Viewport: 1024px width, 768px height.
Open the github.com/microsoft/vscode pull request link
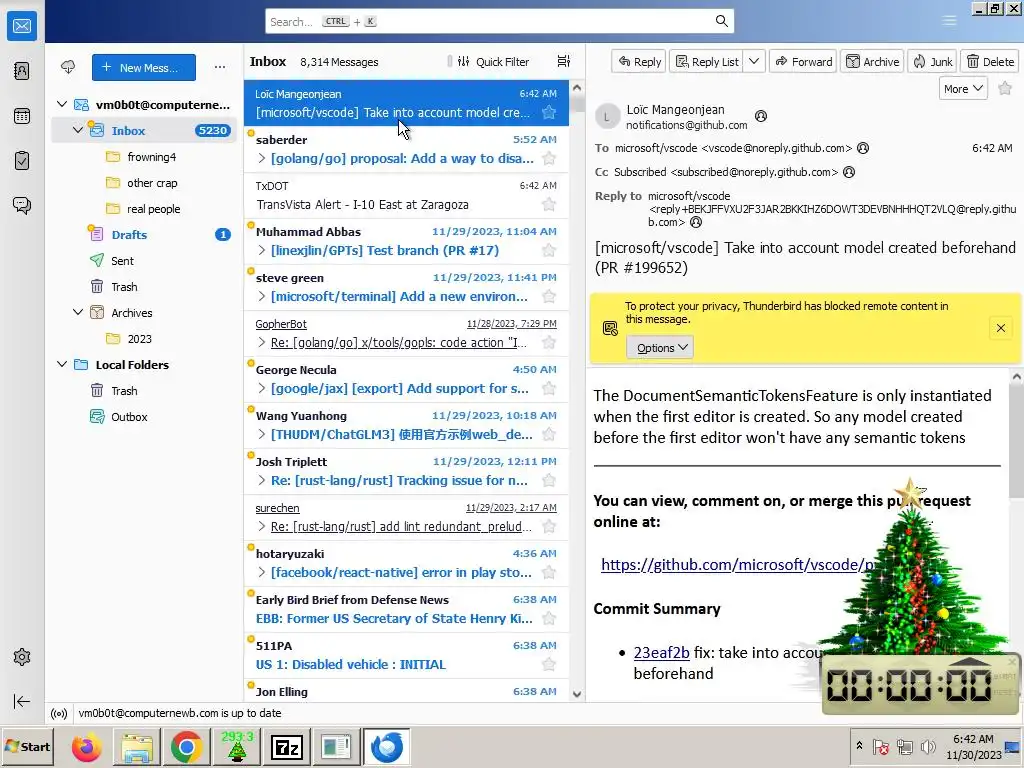click(737, 564)
